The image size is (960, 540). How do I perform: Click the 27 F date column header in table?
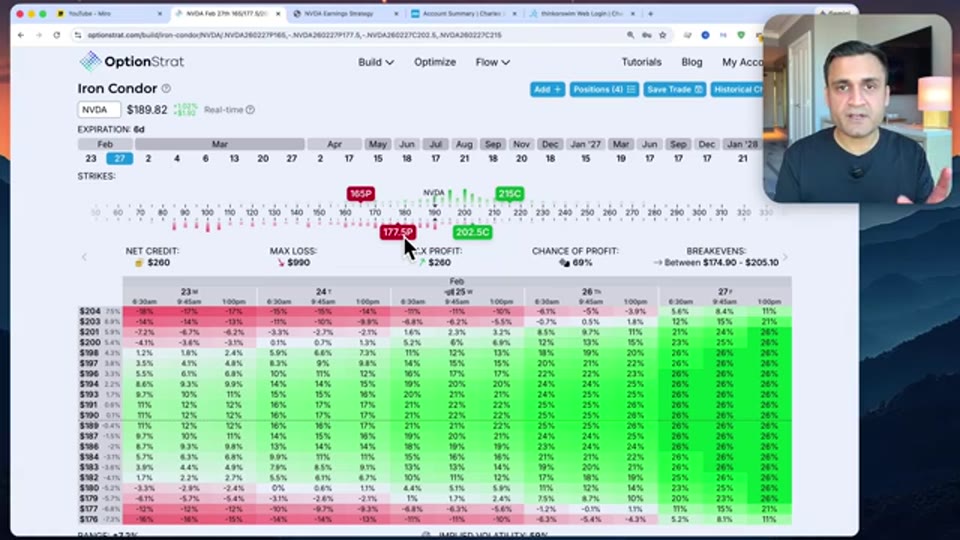pos(725,291)
